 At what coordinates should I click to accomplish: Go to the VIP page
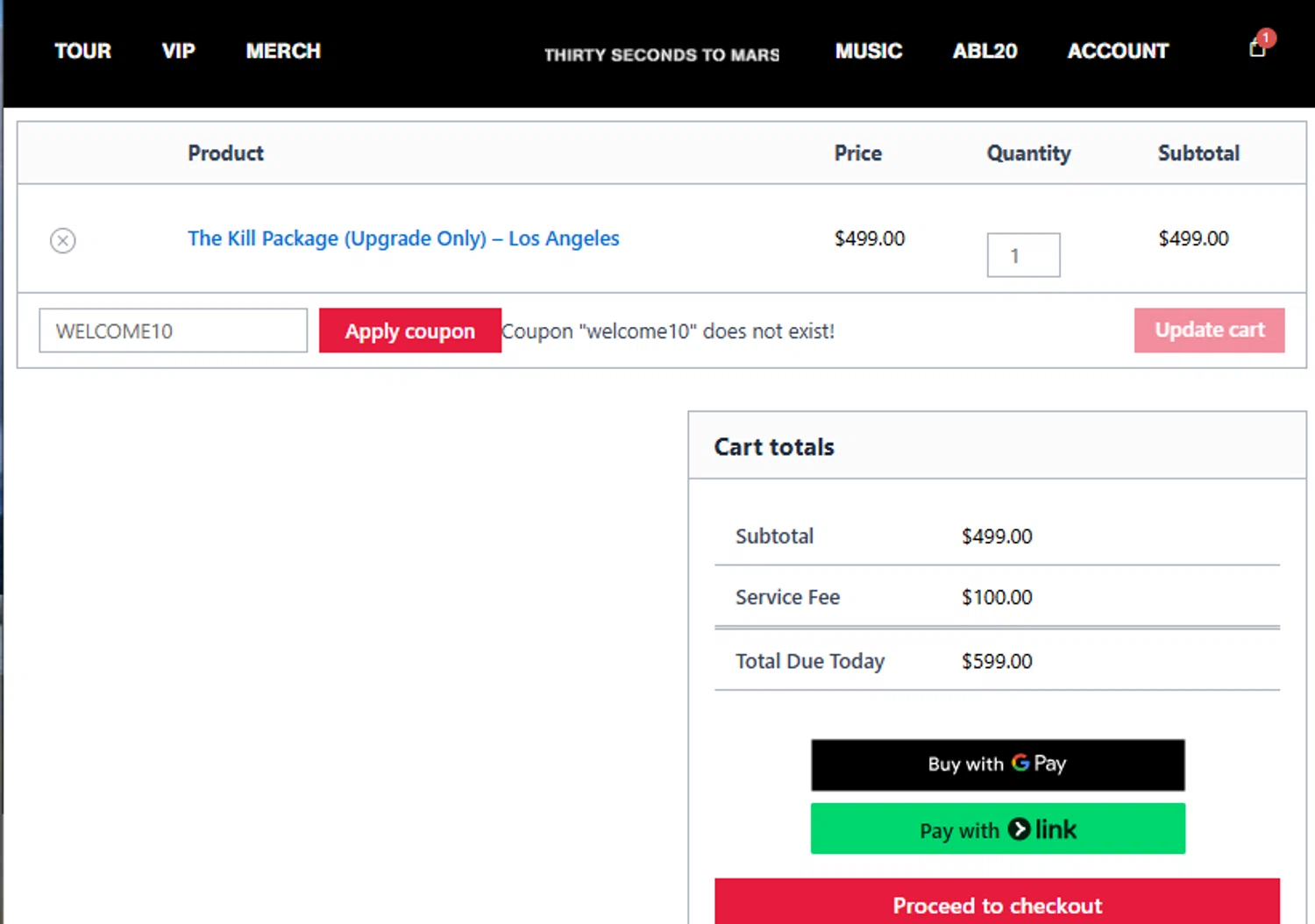(x=179, y=51)
